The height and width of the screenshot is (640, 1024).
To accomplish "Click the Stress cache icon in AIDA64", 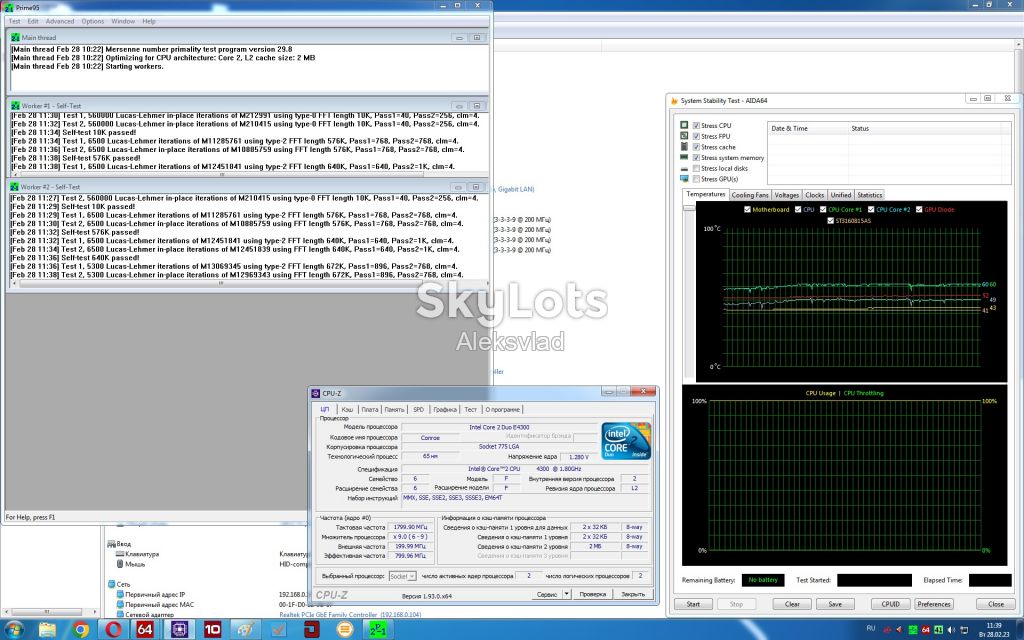I will tap(684, 146).
